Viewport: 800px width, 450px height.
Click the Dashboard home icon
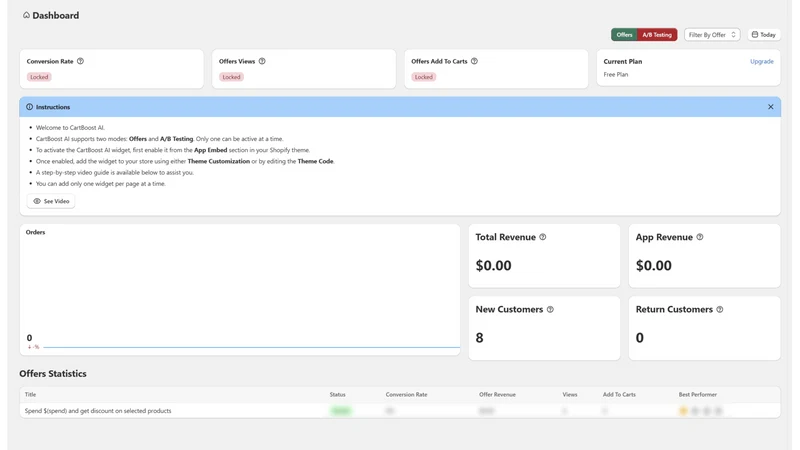(x=26, y=15)
